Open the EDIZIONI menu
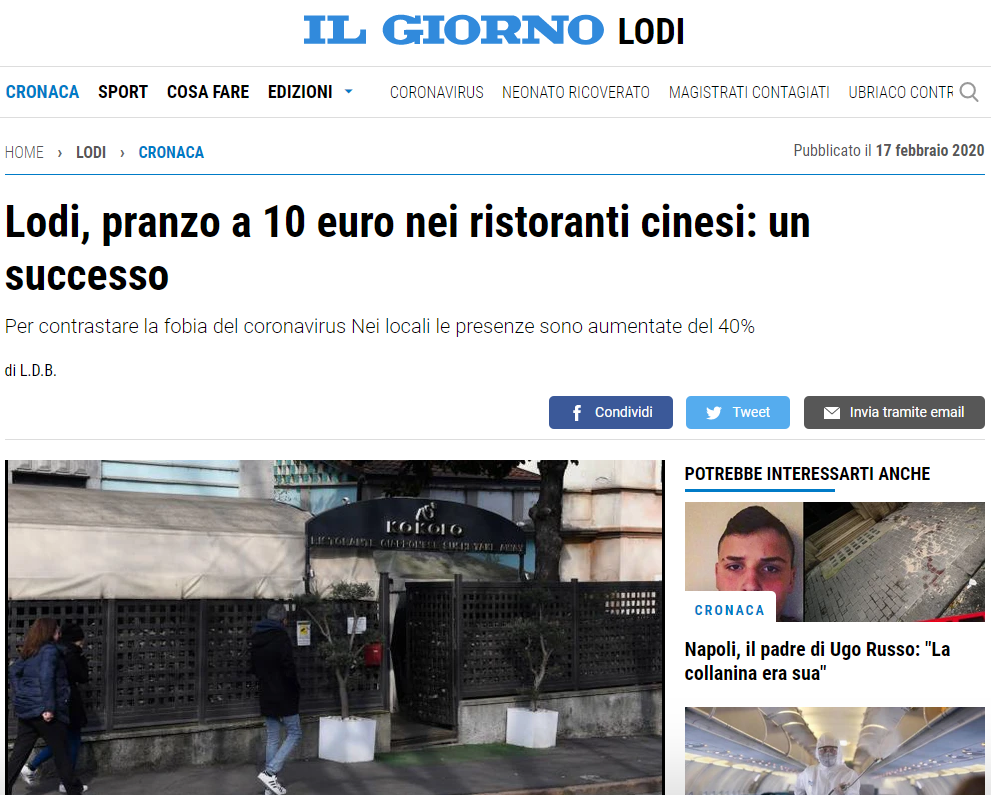 (300, 92)
